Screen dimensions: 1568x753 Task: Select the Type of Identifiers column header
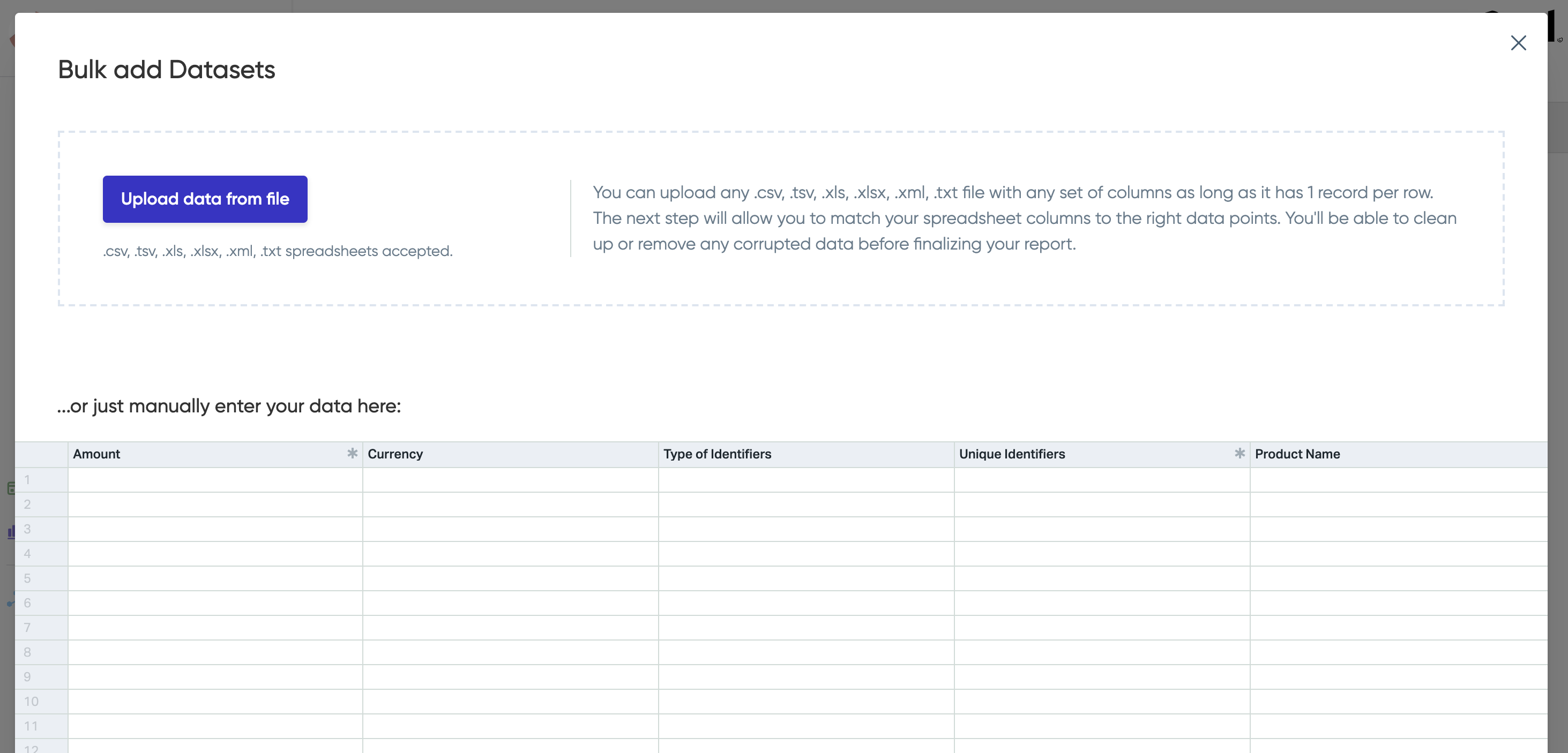pyautogui.click(x=805, y=454)
